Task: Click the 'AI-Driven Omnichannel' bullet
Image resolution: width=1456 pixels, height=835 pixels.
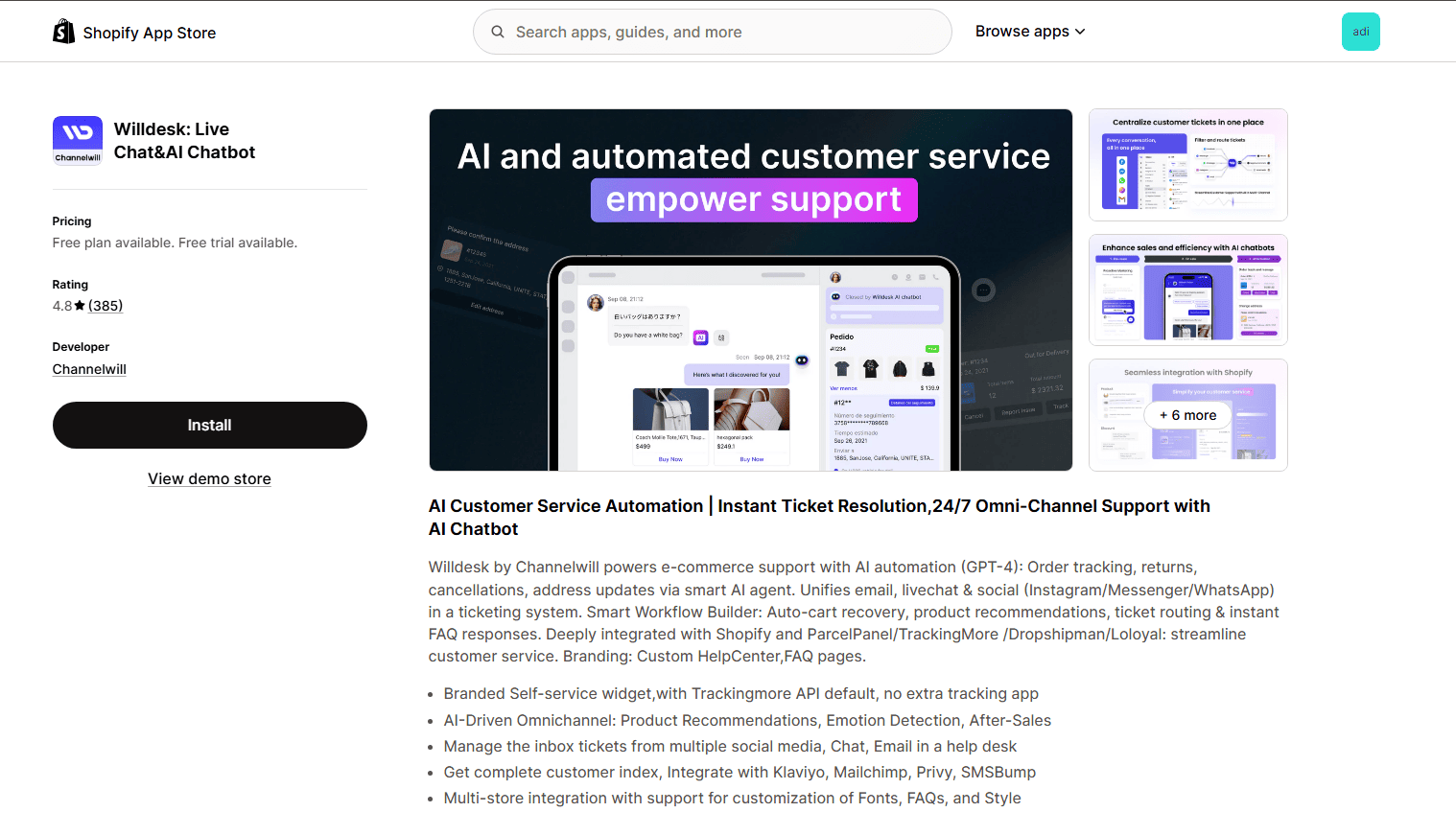Action: (747, 720)
